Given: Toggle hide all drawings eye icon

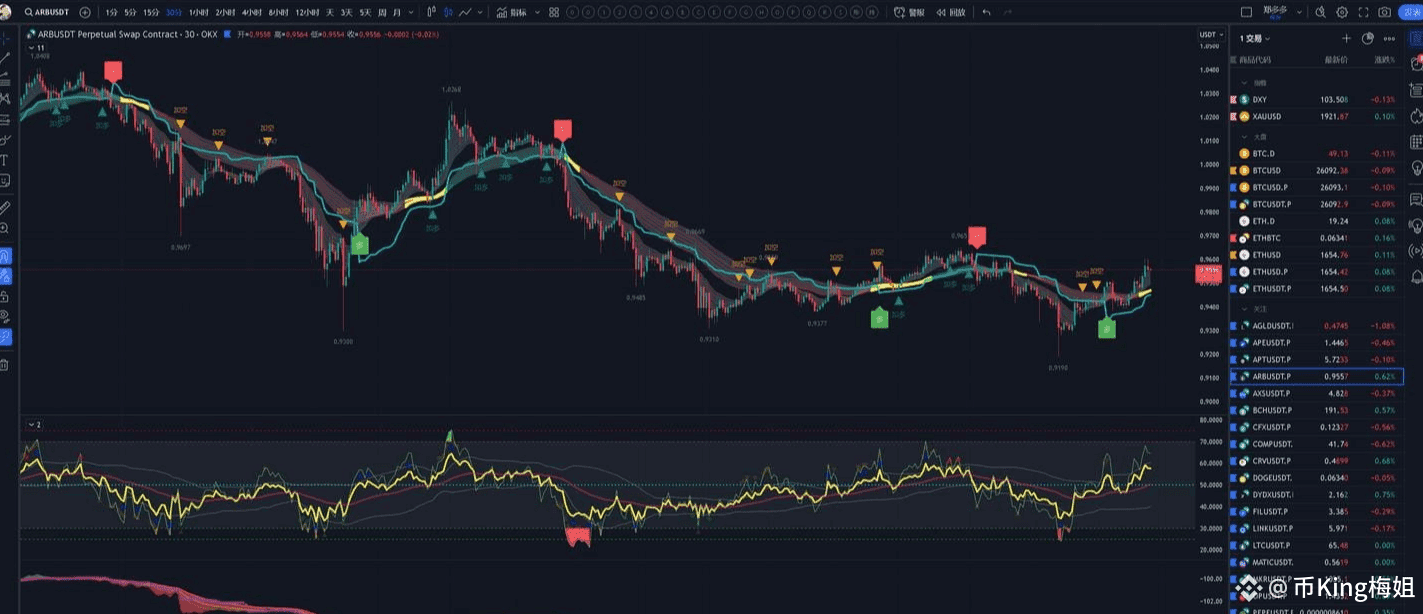Looking at the screenshot, I should point(5,317).
